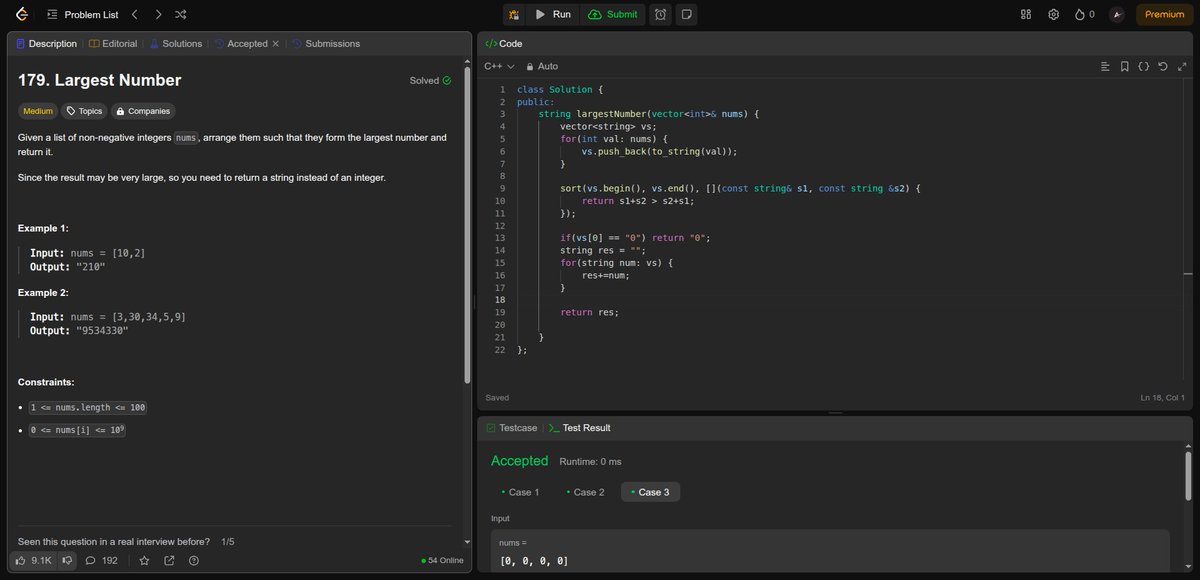Open the debugger icon left of Run
The width and height of the screenshot is (1200, 580).
coord(514,15)
